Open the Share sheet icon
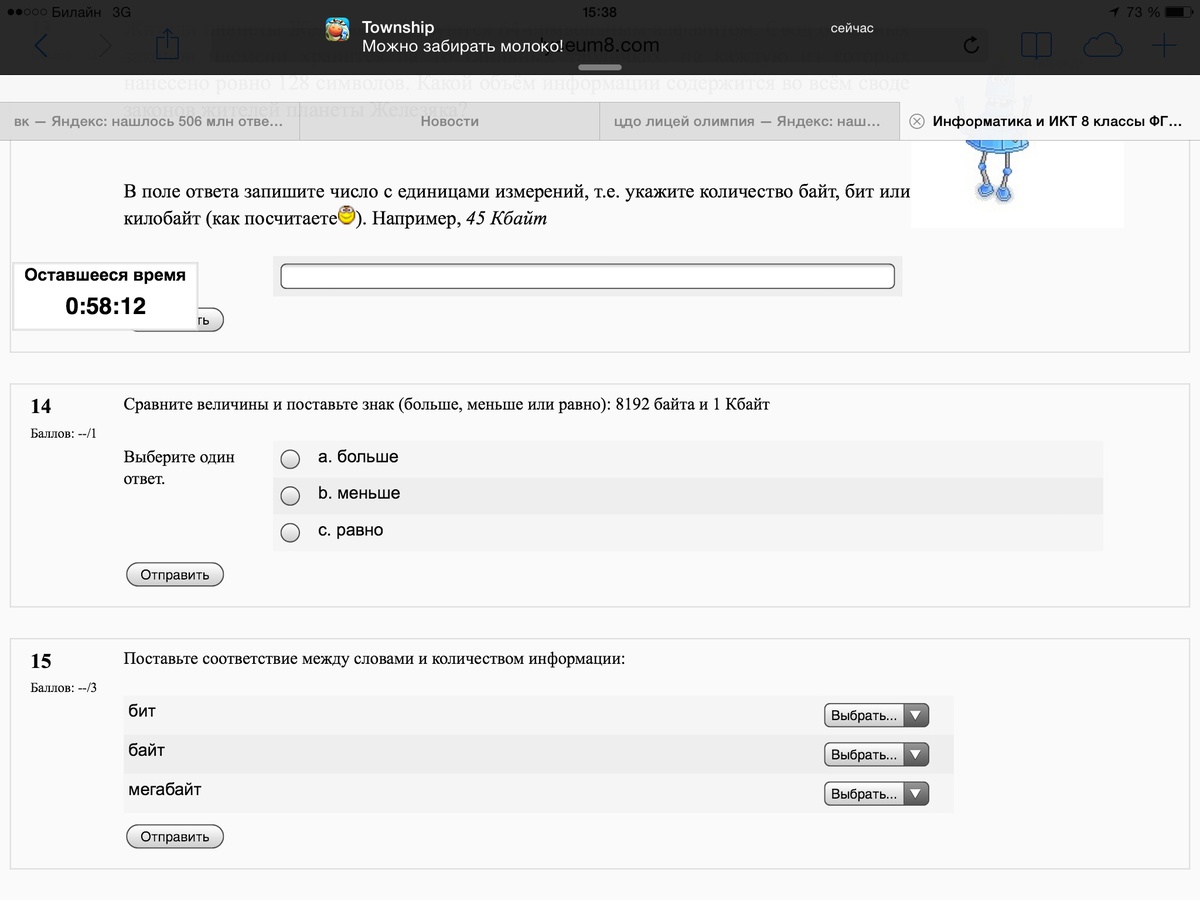1200x900 pixels. [x=168, y=44]
